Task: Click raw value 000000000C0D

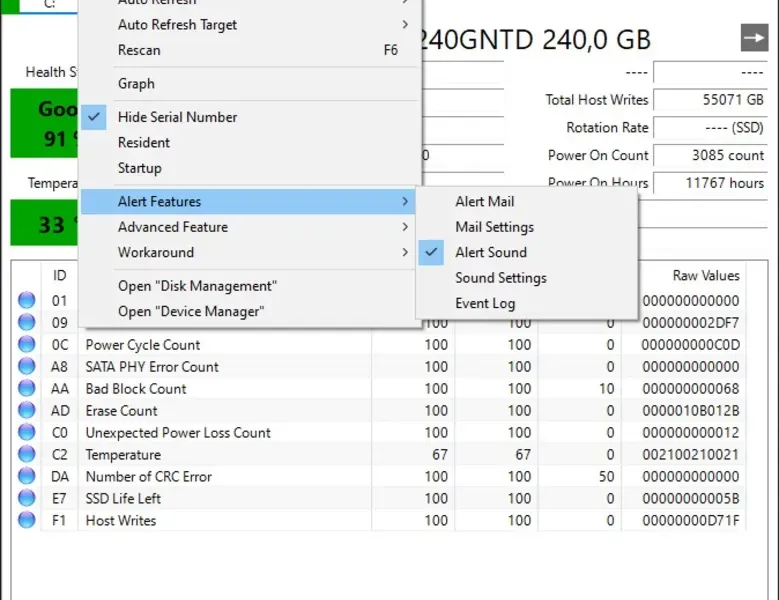Action: pos(691,345)
